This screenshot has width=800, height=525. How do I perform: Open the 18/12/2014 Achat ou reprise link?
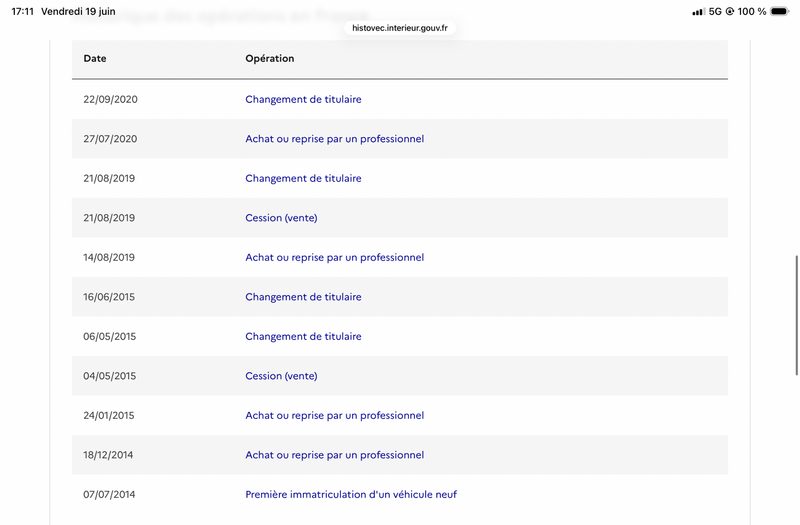[x=335, y=455]
